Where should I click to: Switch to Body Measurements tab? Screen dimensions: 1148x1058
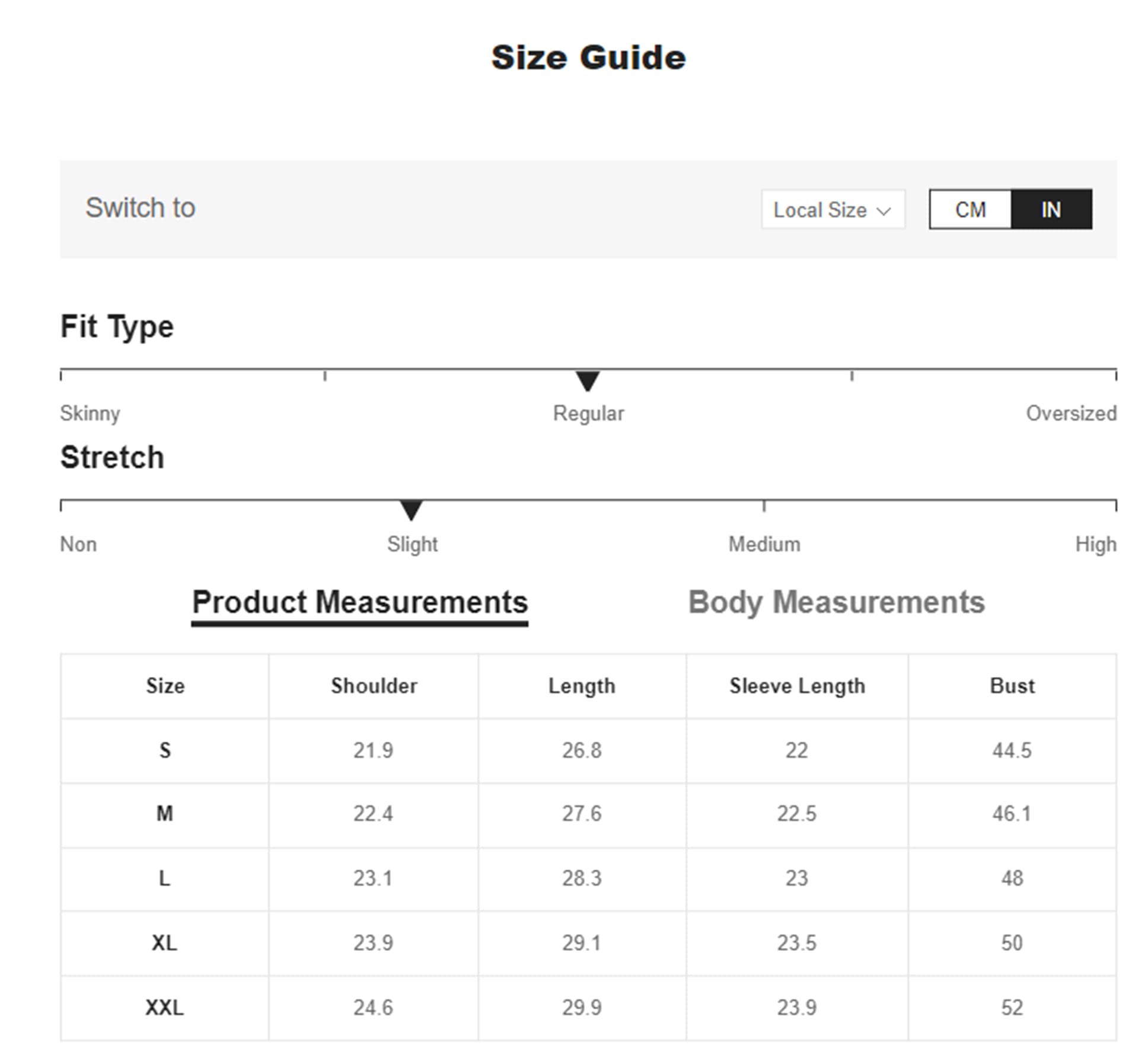pos(836,603)
